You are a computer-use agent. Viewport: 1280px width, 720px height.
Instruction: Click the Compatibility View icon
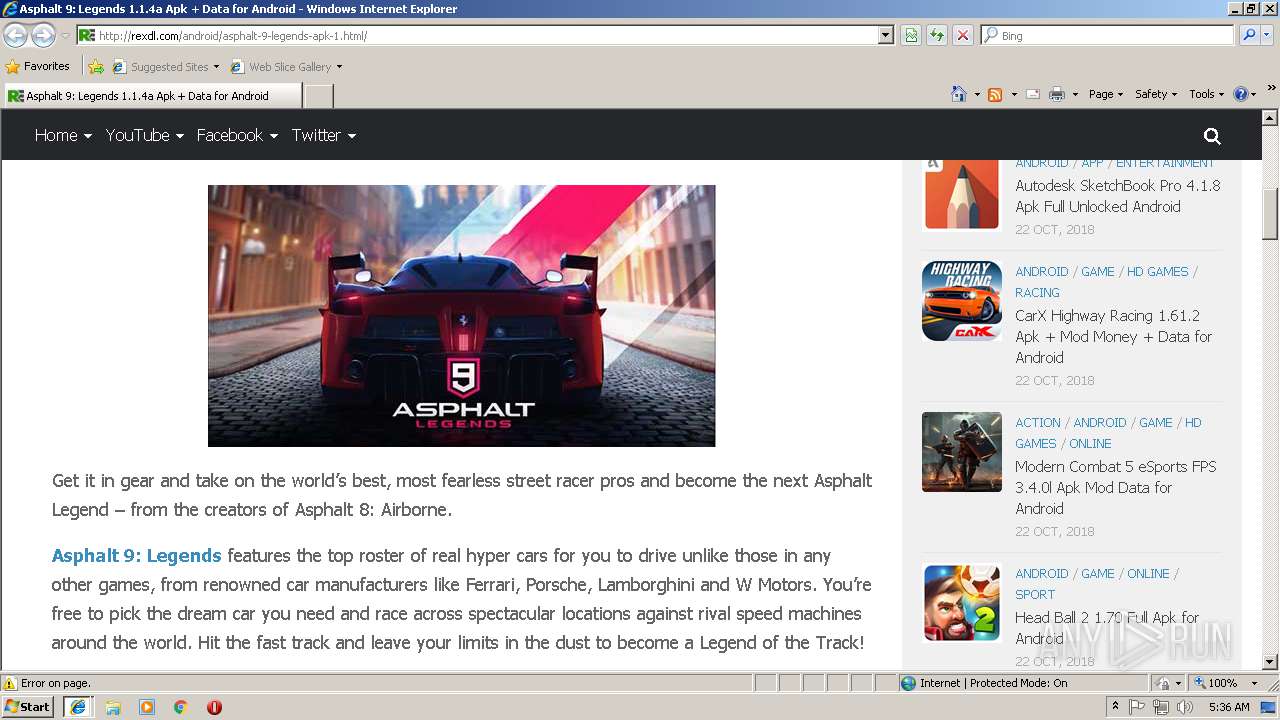pyautogui.click(x=911, y=35)
